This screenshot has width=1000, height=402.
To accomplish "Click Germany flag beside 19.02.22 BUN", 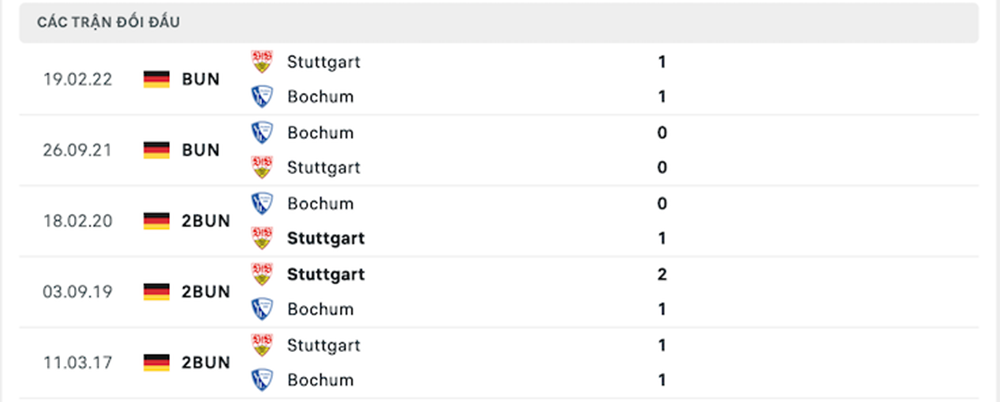I will pos(157,79).
